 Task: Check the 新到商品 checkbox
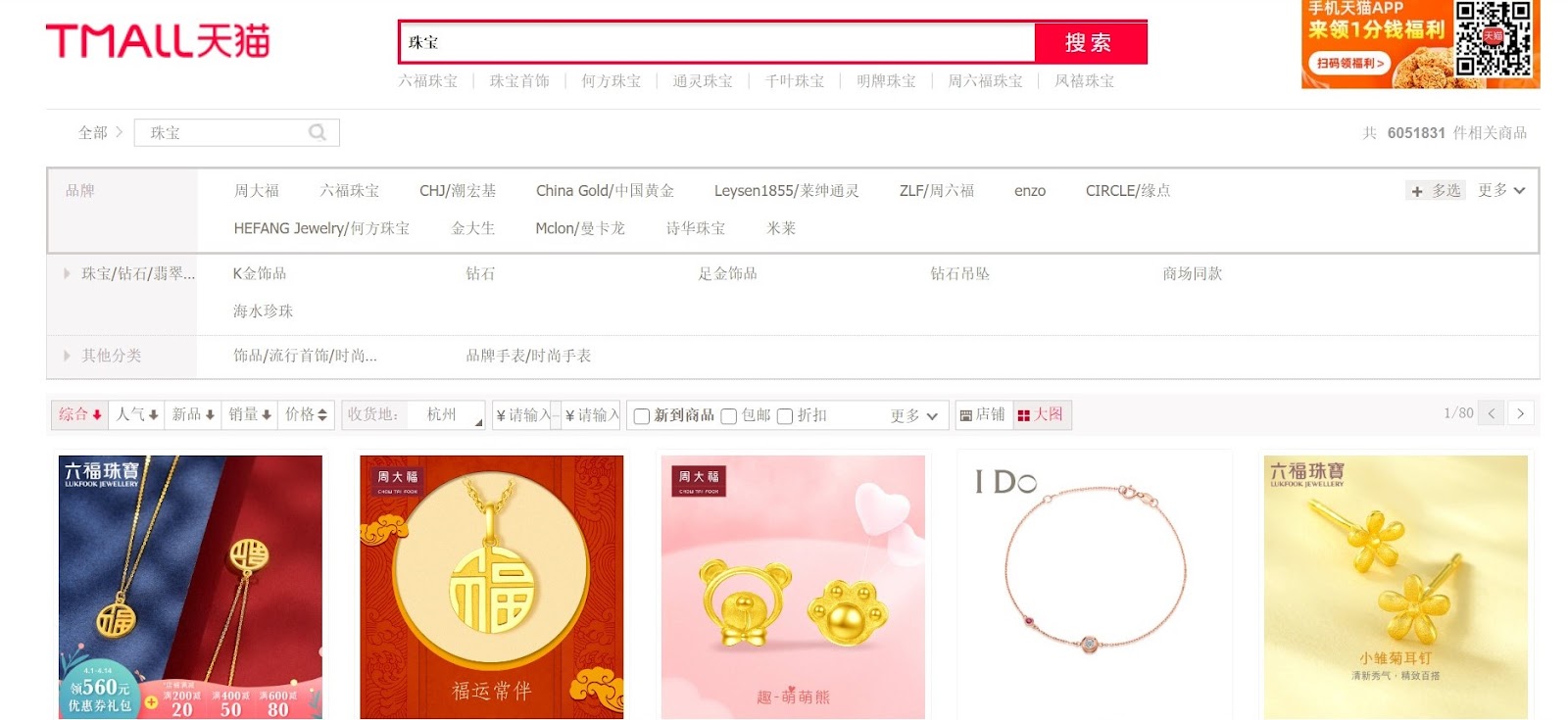(x=642, y=416)
